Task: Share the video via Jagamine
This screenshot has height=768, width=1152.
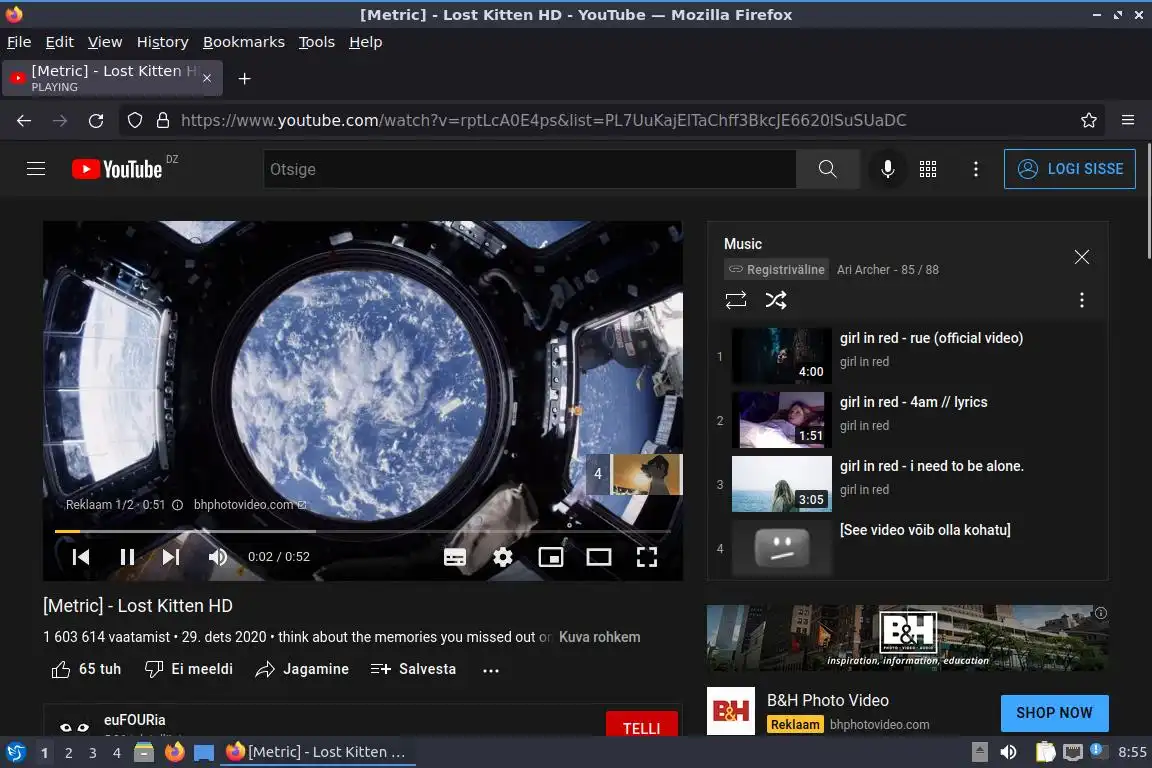Action: [302, 669]
